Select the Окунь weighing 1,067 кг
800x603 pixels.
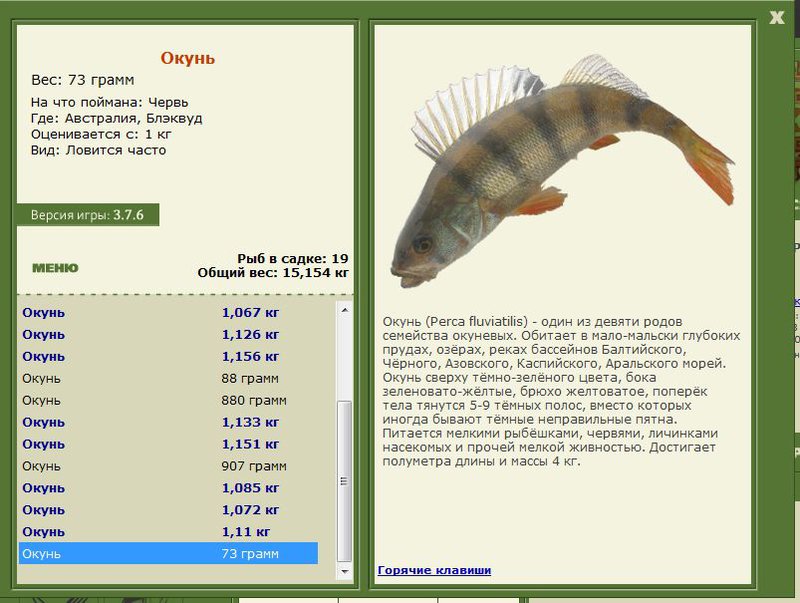pos(168,312)
